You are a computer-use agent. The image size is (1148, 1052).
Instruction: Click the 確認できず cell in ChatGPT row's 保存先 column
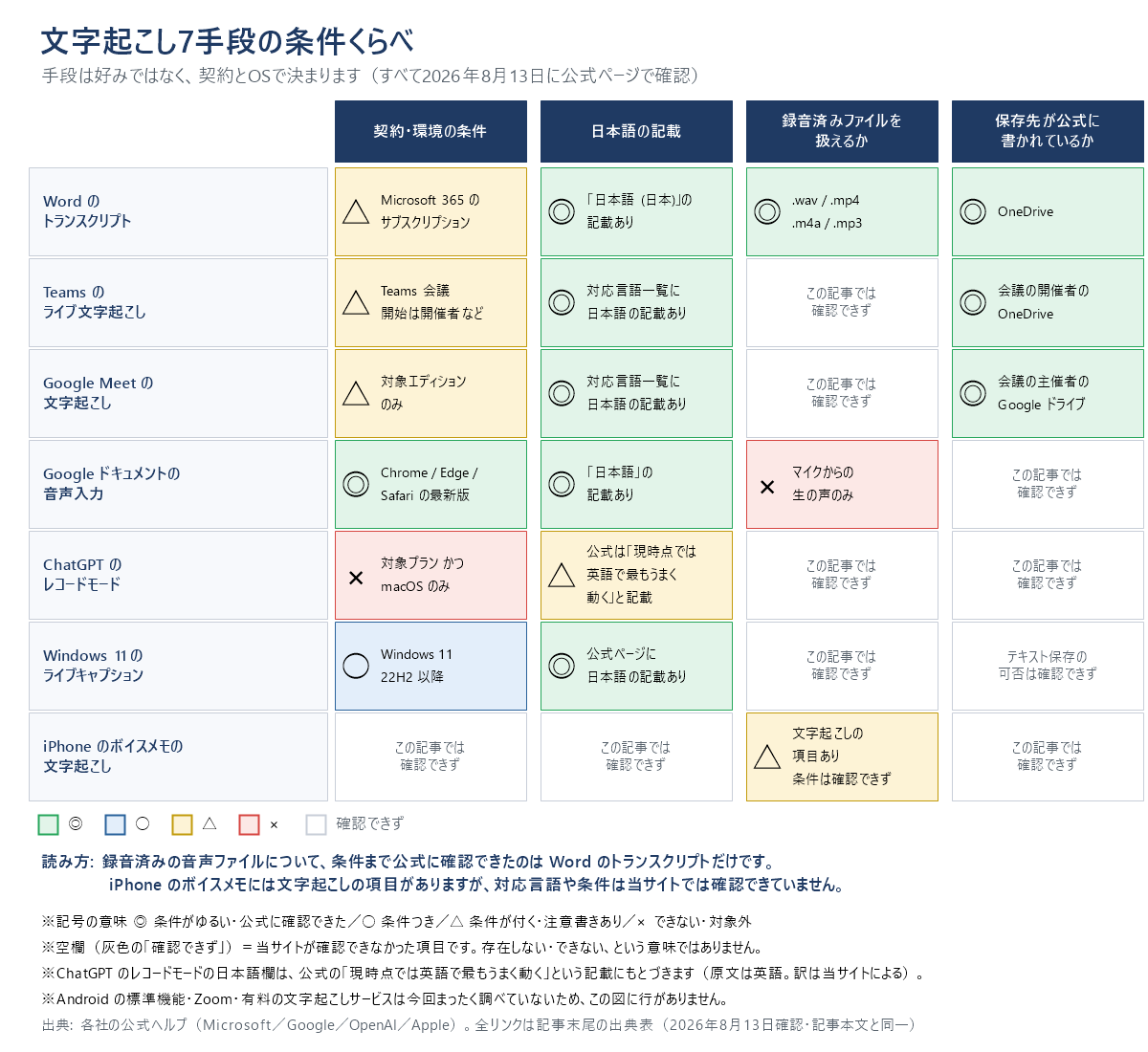click(x=1048, y=575)
